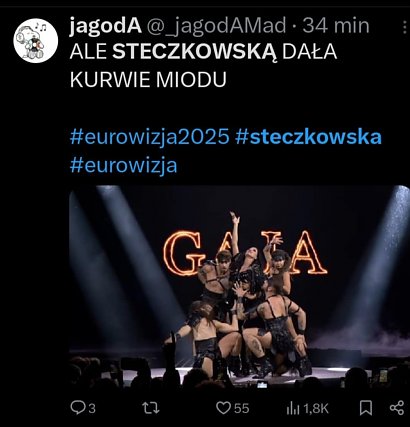This screenshot has height=427, width=410.
Task: Open the #eurowizja2025 hashtag
Action: [x=150, y=137]
